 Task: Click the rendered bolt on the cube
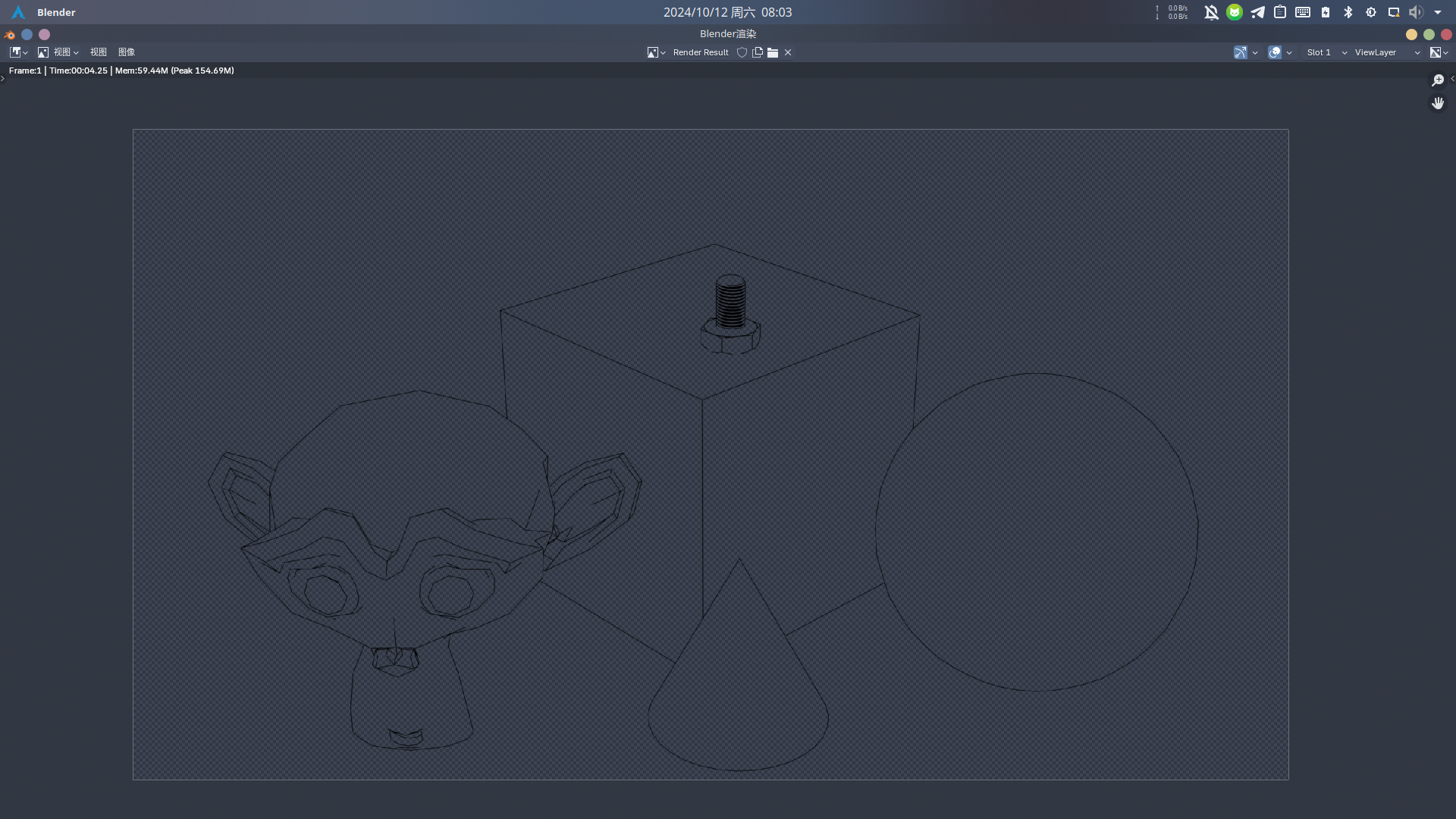730,314
